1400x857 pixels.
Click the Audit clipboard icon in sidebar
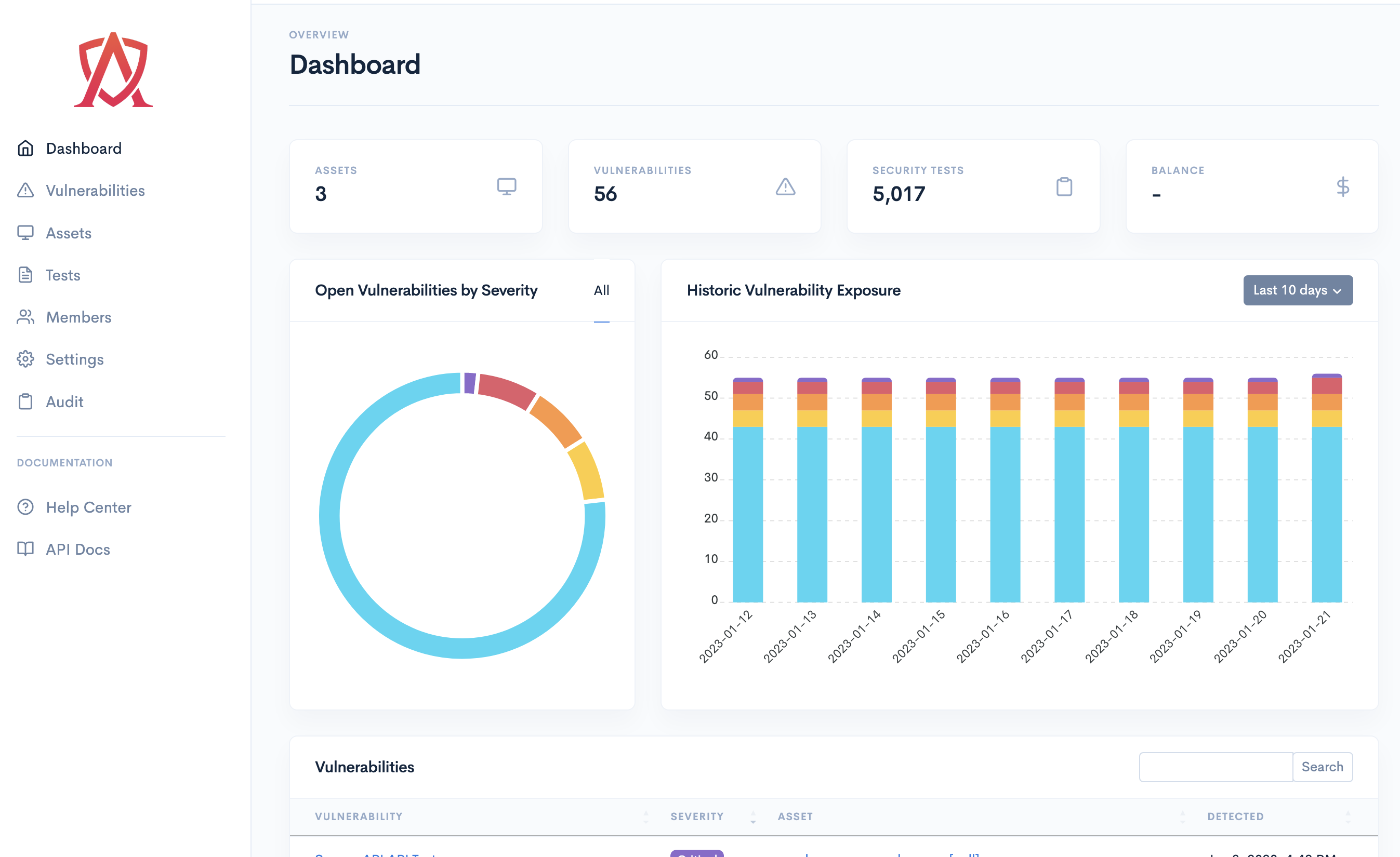25,401
